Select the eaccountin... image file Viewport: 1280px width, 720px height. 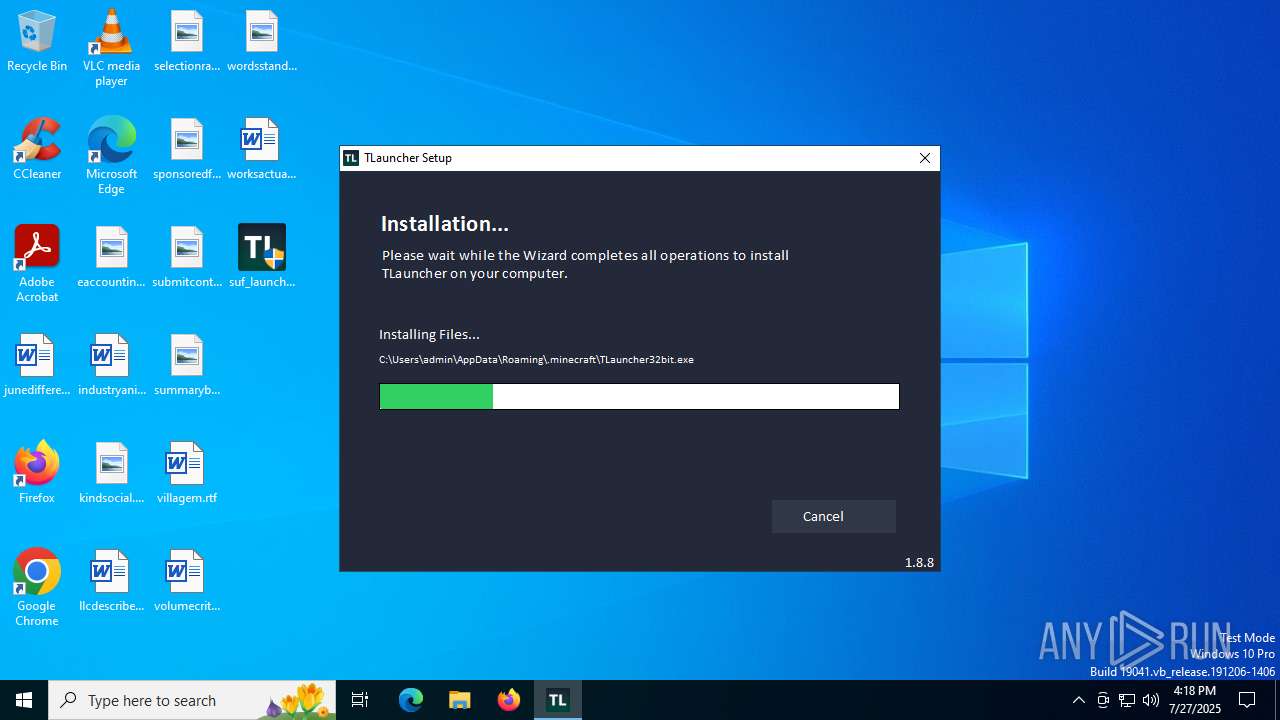[x=111, y=258]
